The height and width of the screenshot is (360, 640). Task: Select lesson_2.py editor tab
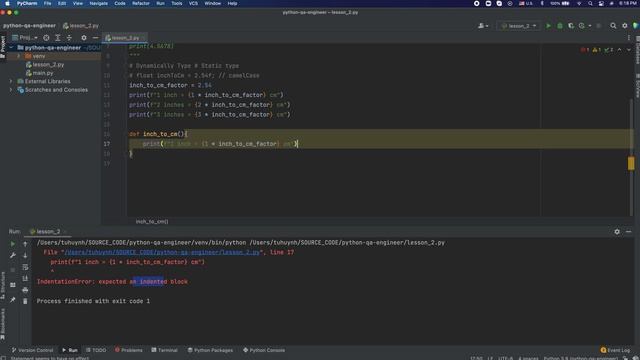[x=124, y=38]
